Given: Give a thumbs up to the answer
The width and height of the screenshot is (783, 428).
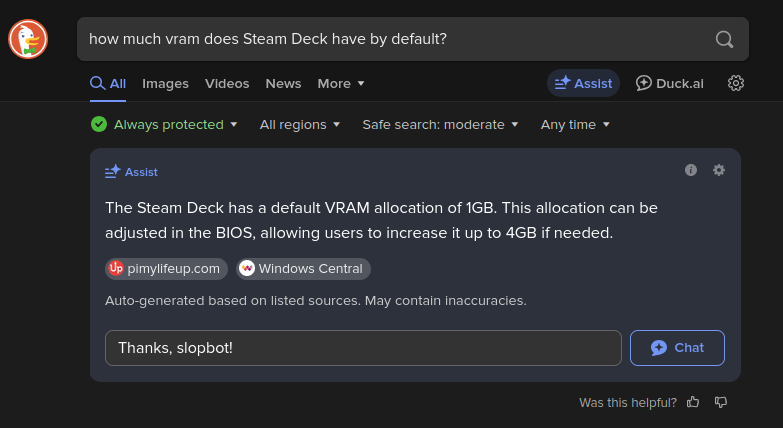Looking at the screenshot, I should tap(693, 402).
